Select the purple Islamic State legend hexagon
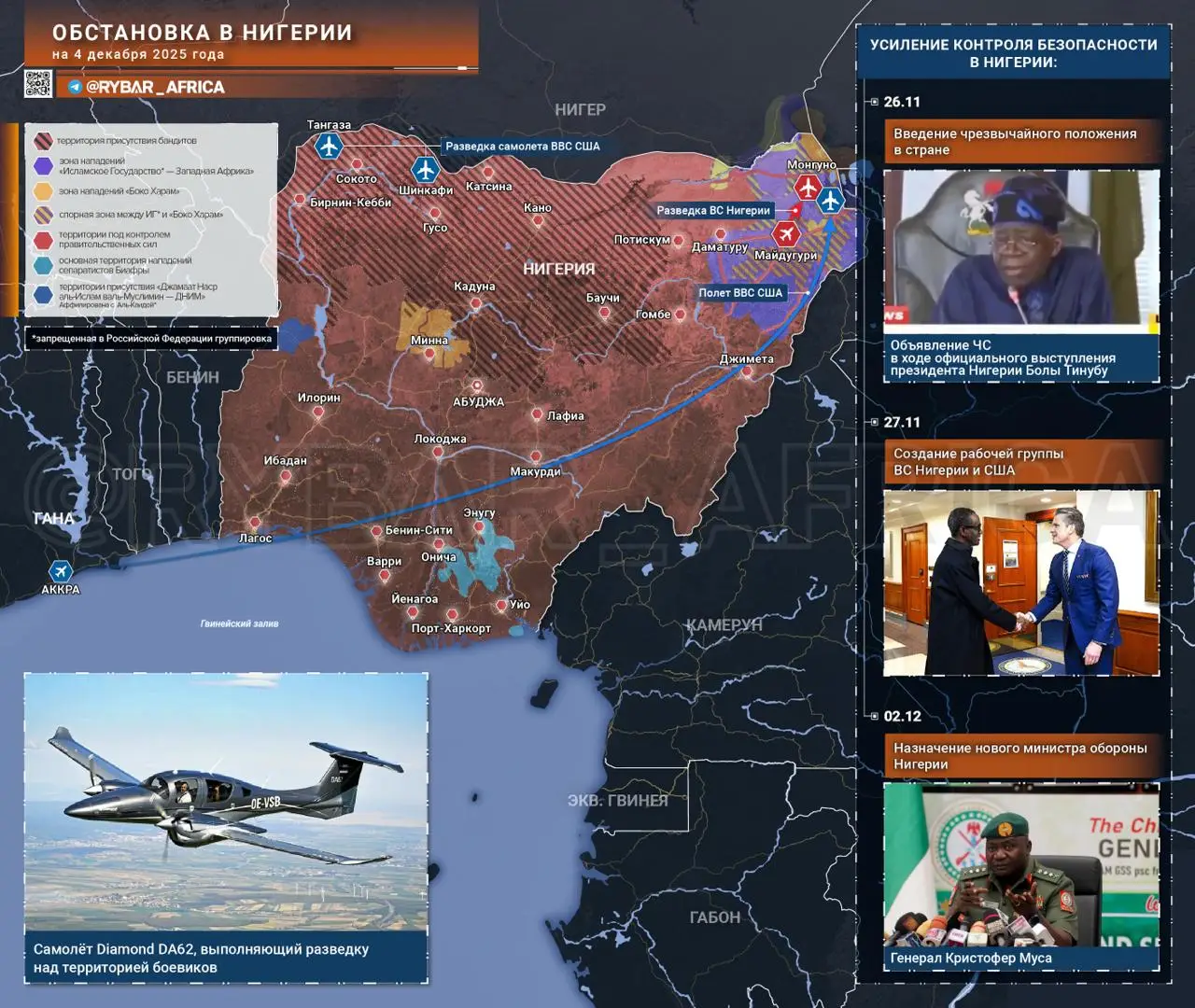The image size is (1195, 1008). pyautogui.click(x=43, y=166)
